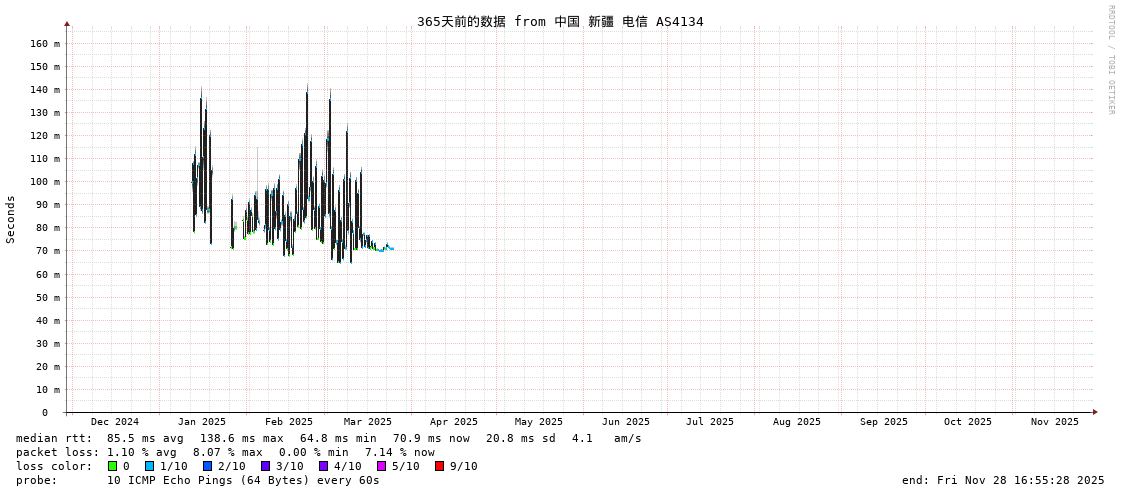Click the vertical Seconds axis label
This screenshot has height=494, width=1121.
(11, 219)
